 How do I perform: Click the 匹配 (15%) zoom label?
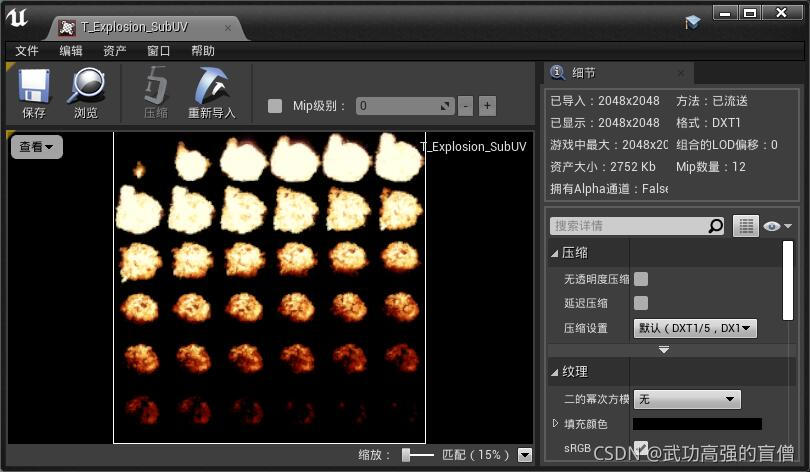pos(476,455)
